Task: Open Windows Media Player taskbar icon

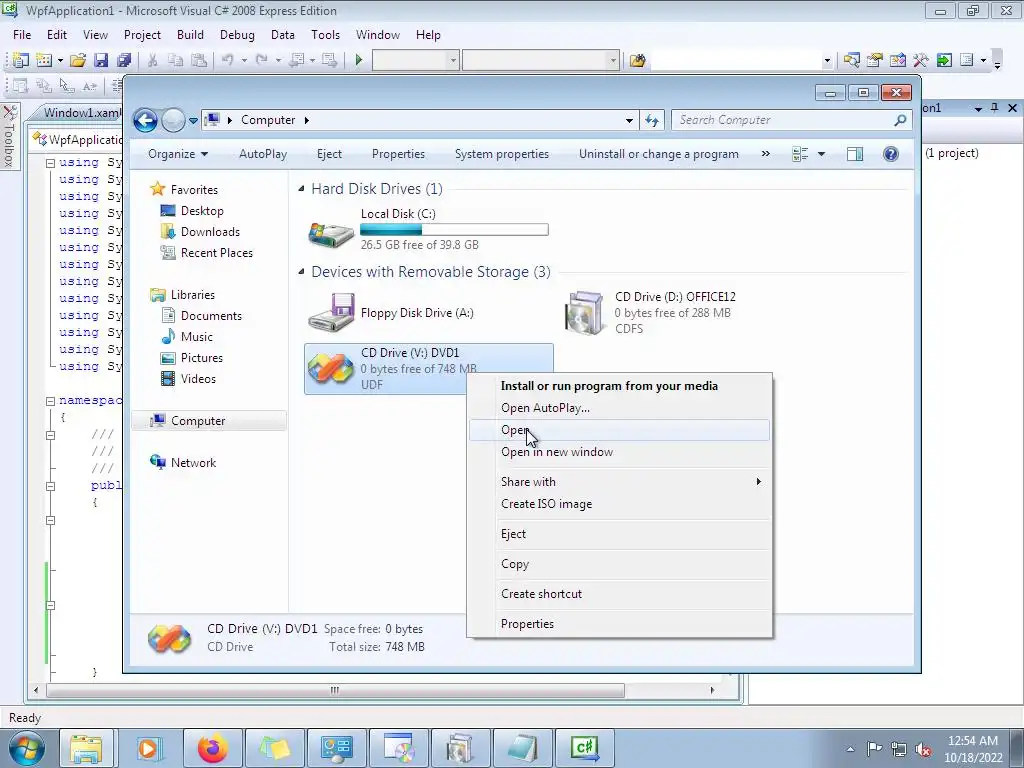Action: [148, 748]
